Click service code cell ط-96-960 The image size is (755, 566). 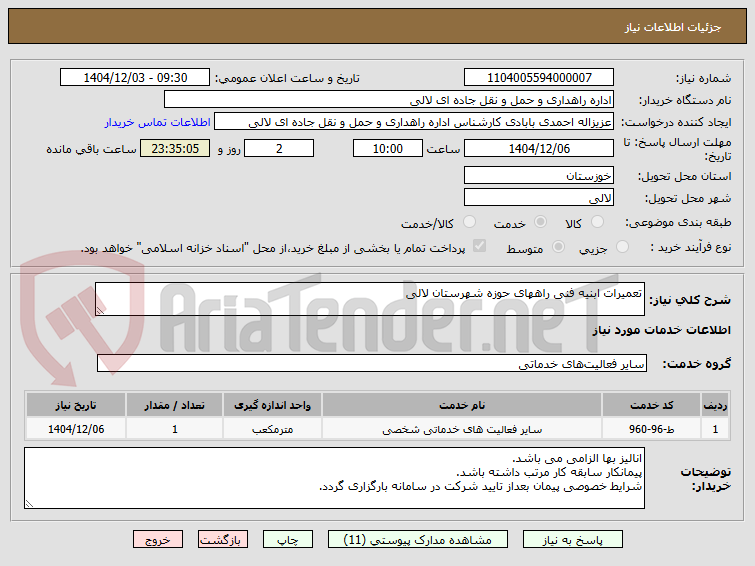(x=651, y=429)
